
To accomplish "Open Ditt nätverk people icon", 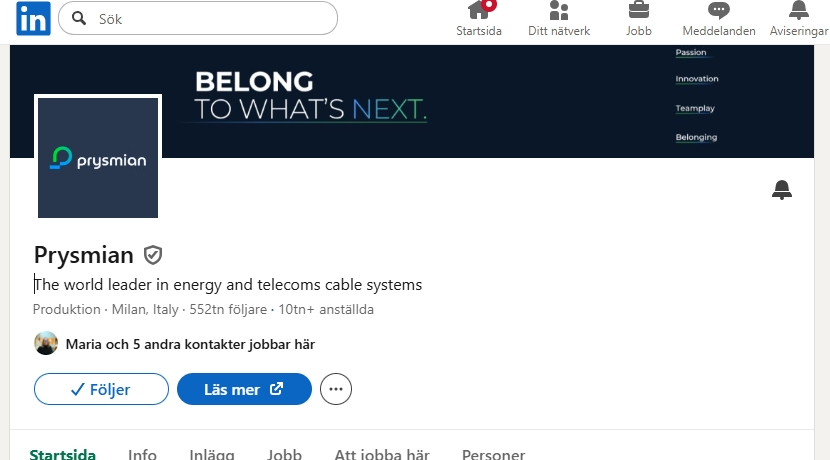I will tap(559, 10).
